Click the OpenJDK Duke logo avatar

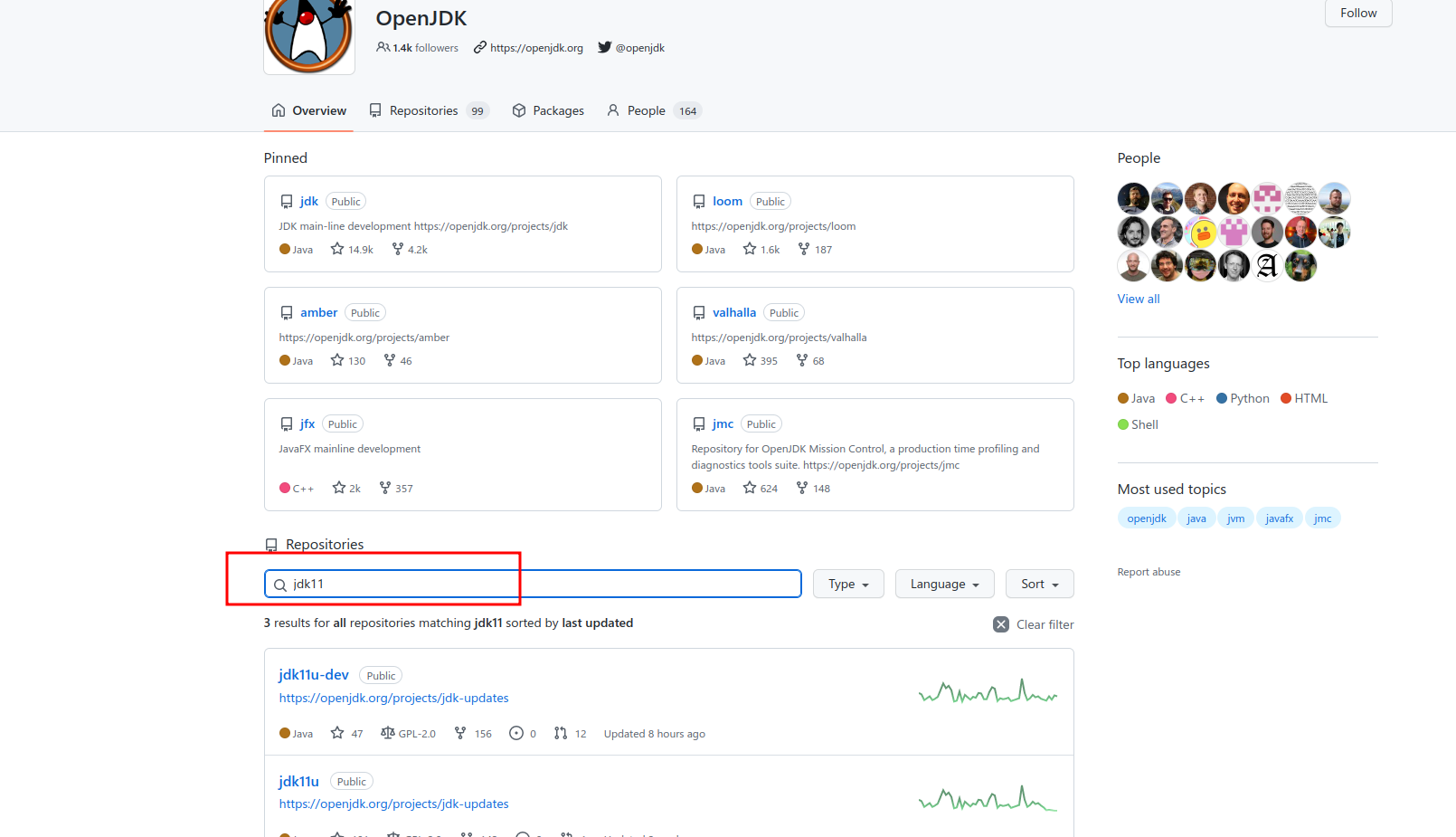[x=308, y=36]
